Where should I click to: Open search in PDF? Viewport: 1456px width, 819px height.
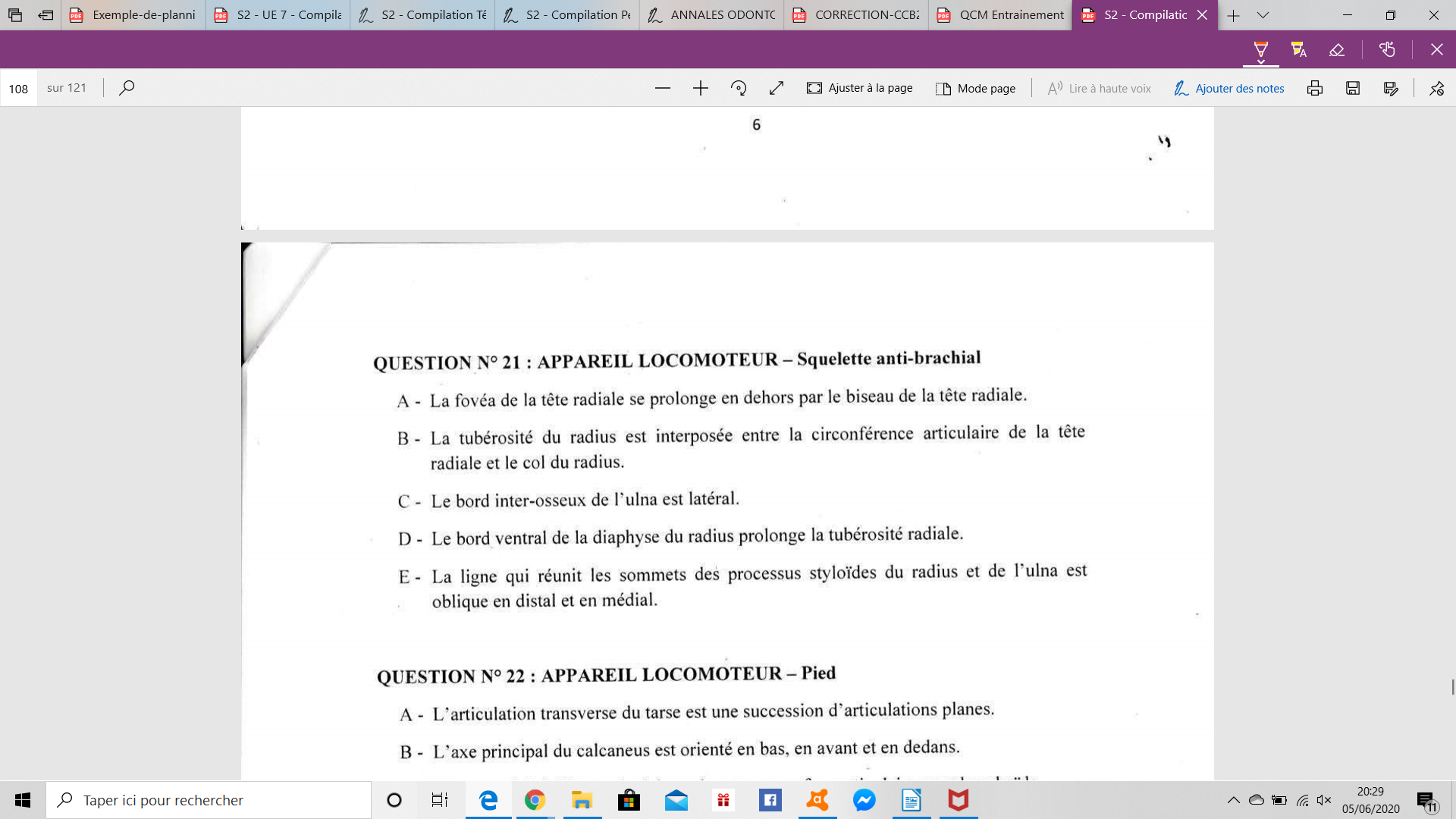[x=127, y=88]
